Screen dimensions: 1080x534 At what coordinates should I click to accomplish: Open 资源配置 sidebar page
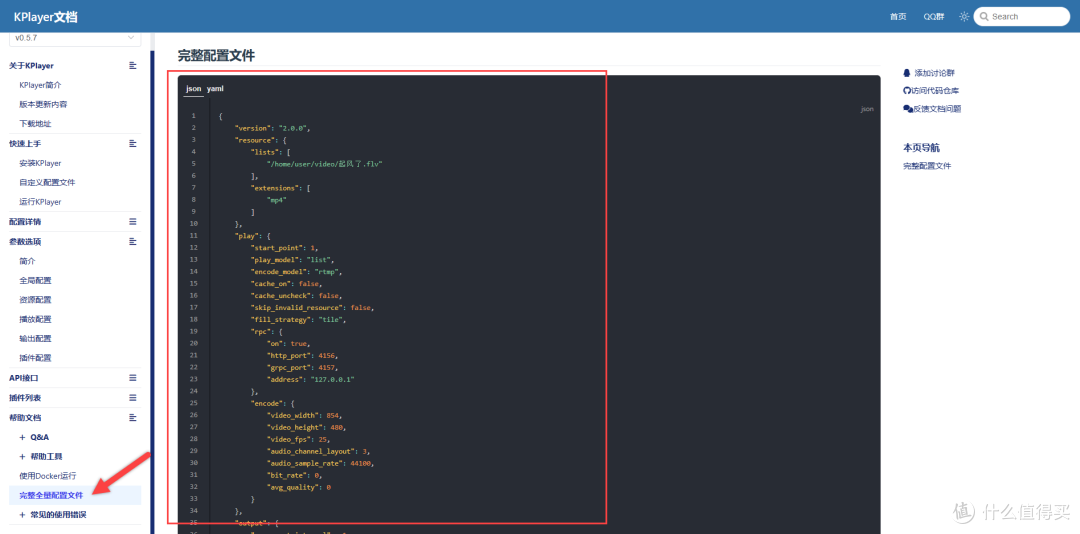[36, 300]
